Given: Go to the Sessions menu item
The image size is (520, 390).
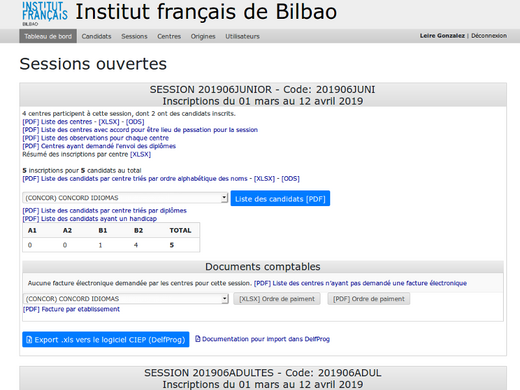Looking at the screenshot, I should pos(134,36).
